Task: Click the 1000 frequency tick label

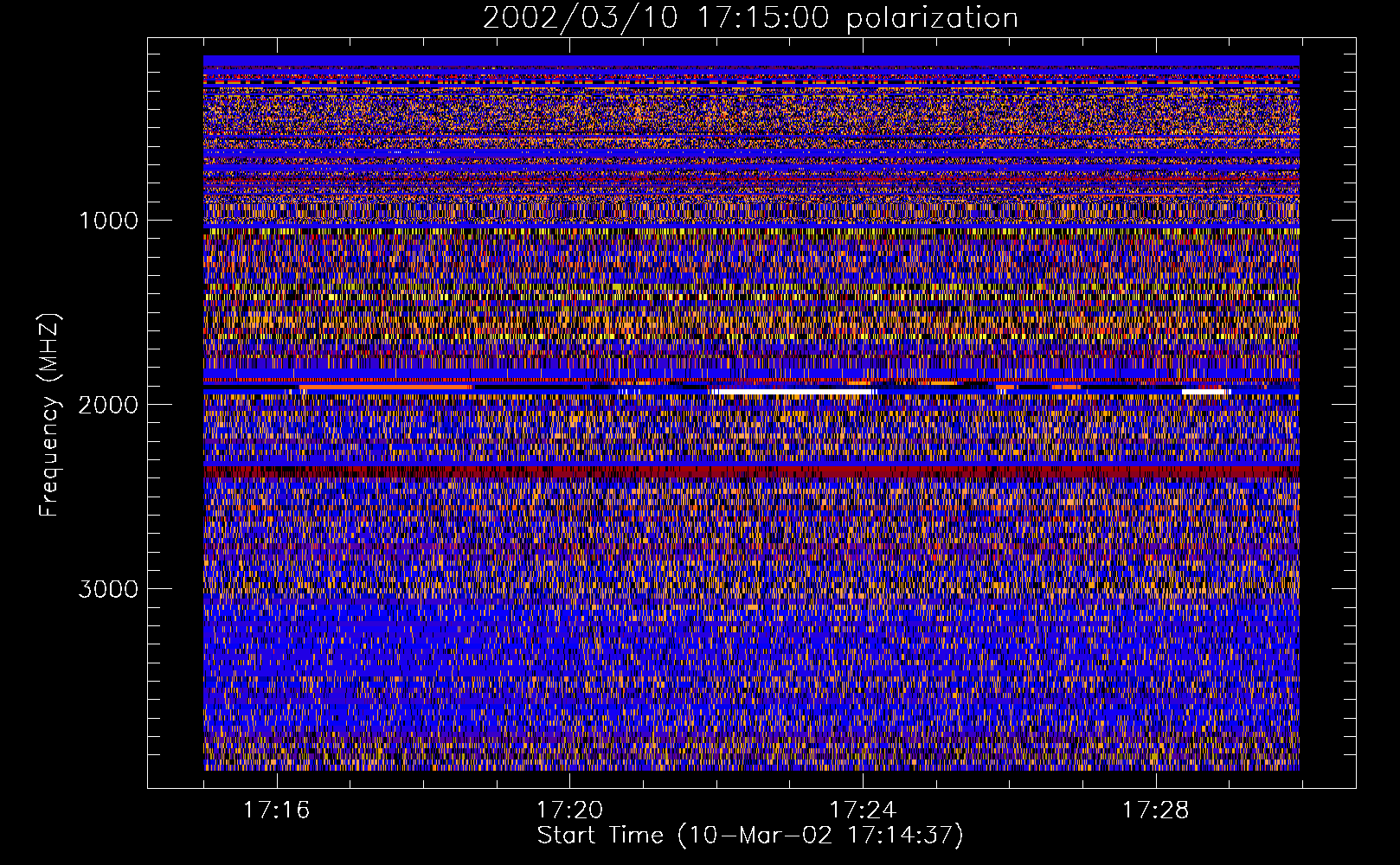Action: coord(108,221)
